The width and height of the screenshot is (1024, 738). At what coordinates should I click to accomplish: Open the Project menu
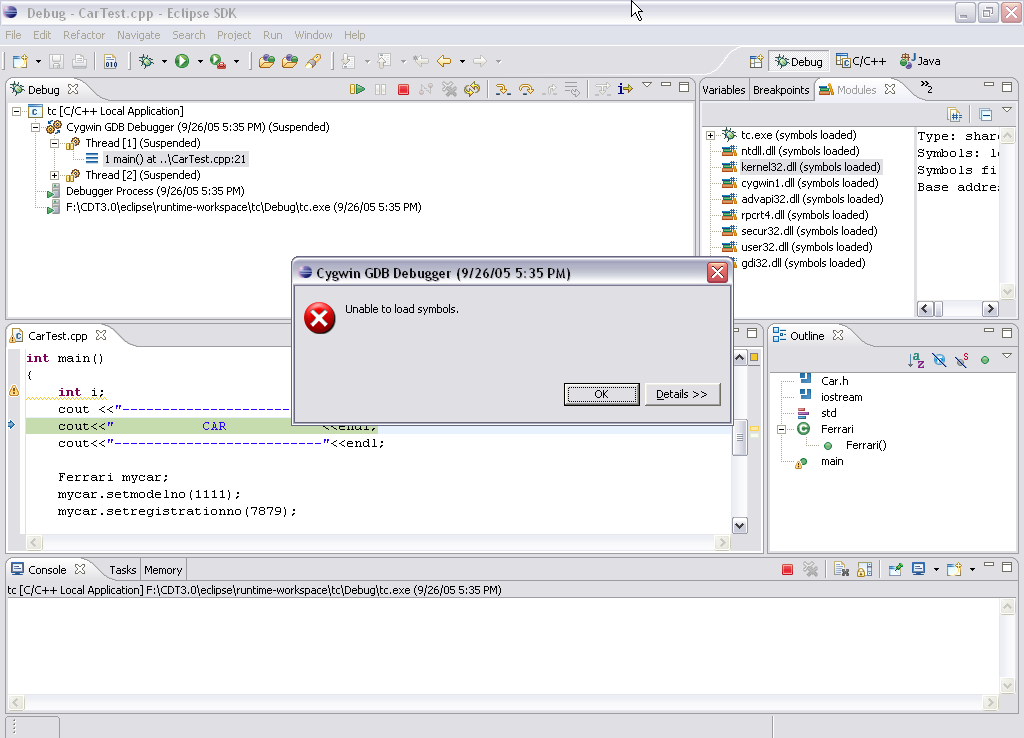tap(234, 35)
